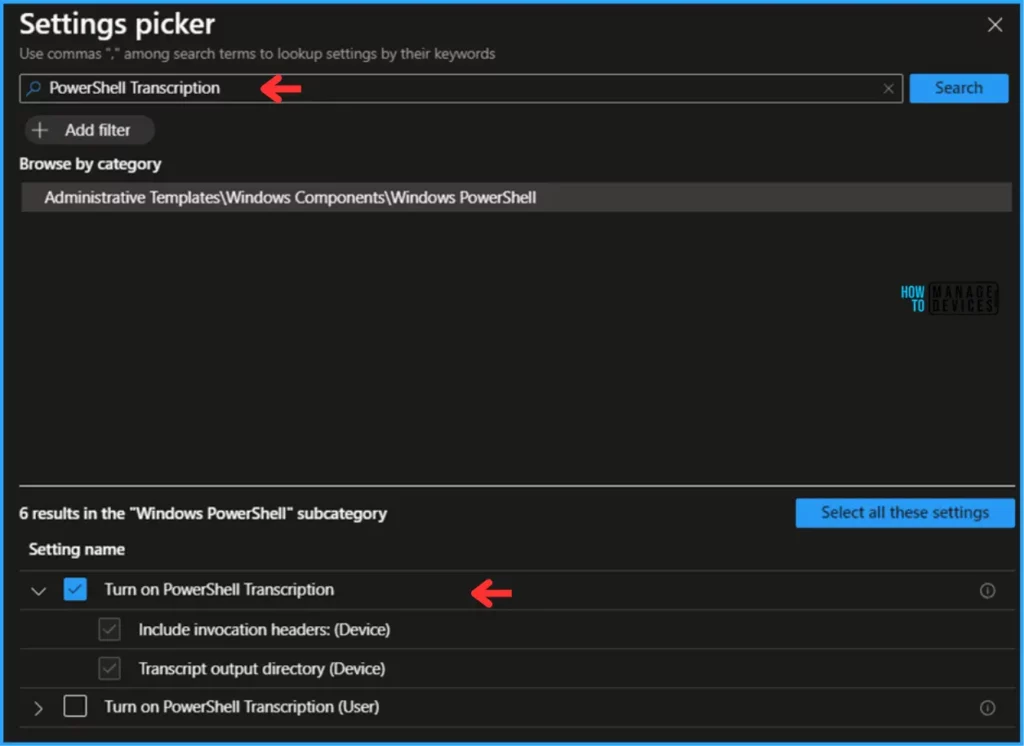Open the Add filter option
1024x746 pixels.
(x=89, y=130)
